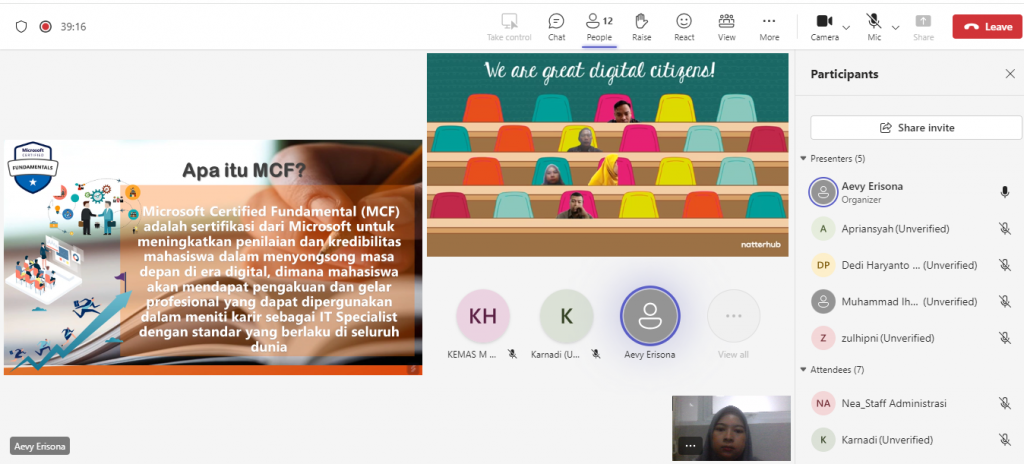Click the shared slide Apa itu MCF?

213,257
